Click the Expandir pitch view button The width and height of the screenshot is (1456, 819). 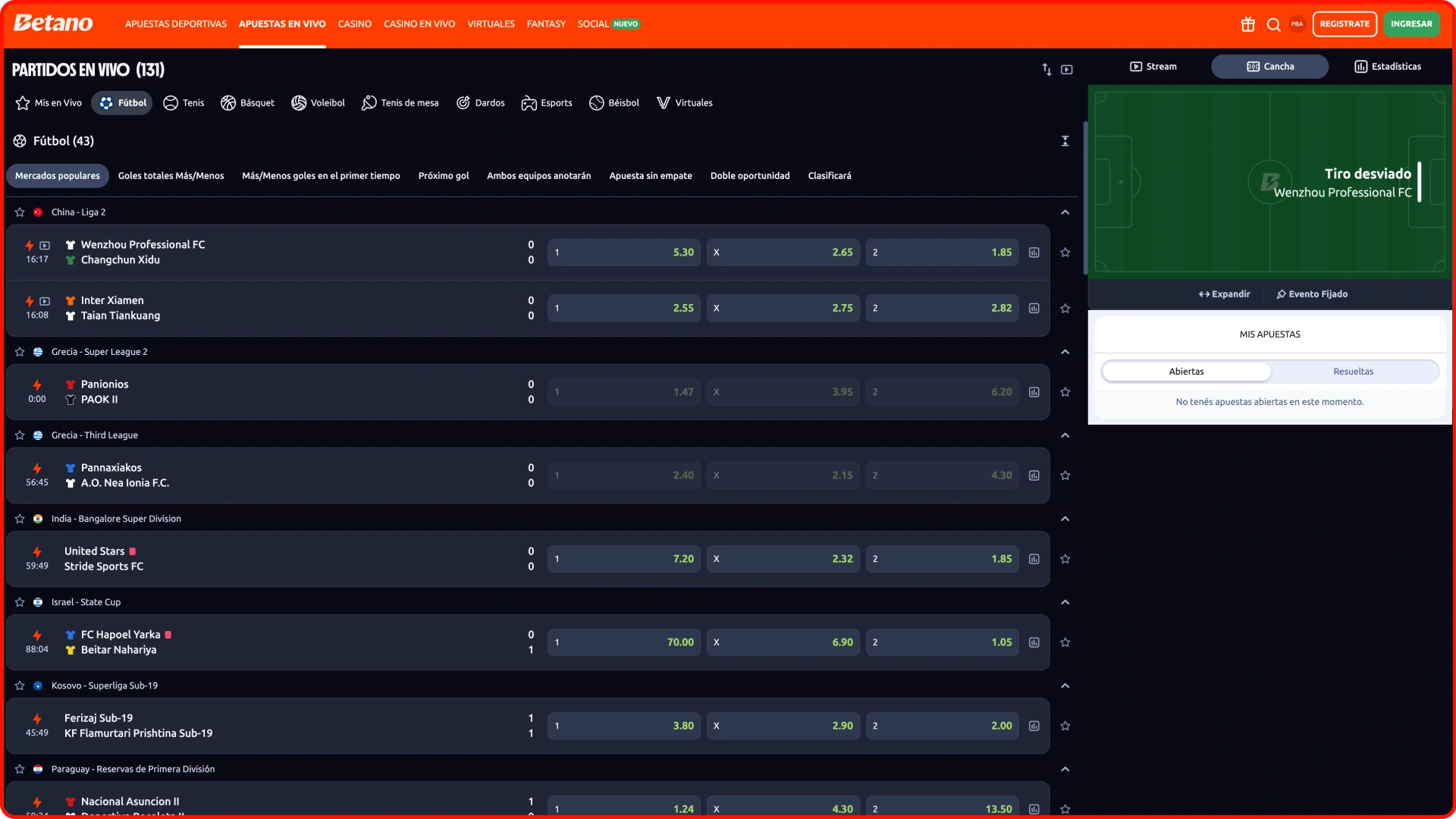point(1224,294)
